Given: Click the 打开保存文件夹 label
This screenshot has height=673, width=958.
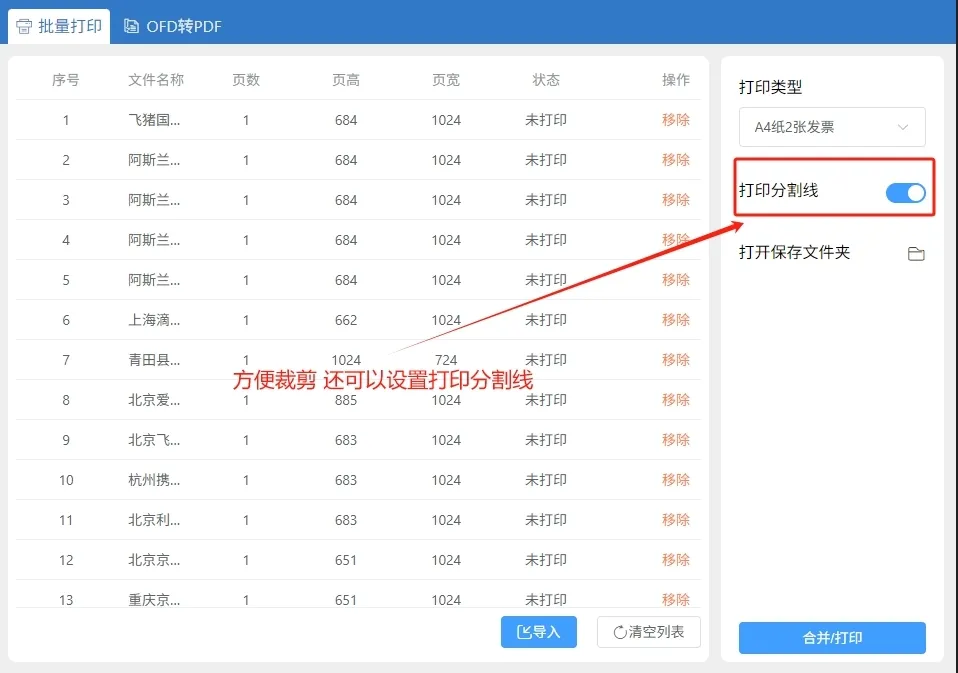Looking at the screenshot, I should (x=794, y=252).
